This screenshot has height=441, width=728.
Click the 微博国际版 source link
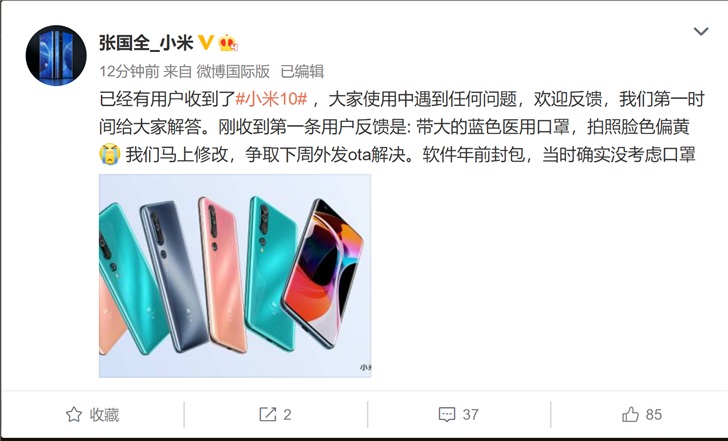point(233,71)
